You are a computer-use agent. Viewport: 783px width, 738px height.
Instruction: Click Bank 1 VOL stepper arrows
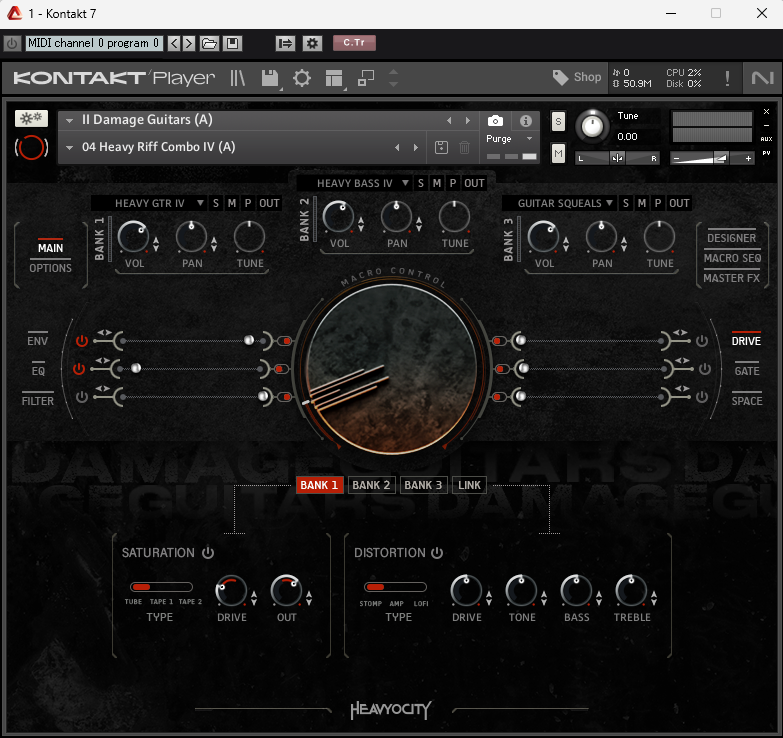[156, 244]
